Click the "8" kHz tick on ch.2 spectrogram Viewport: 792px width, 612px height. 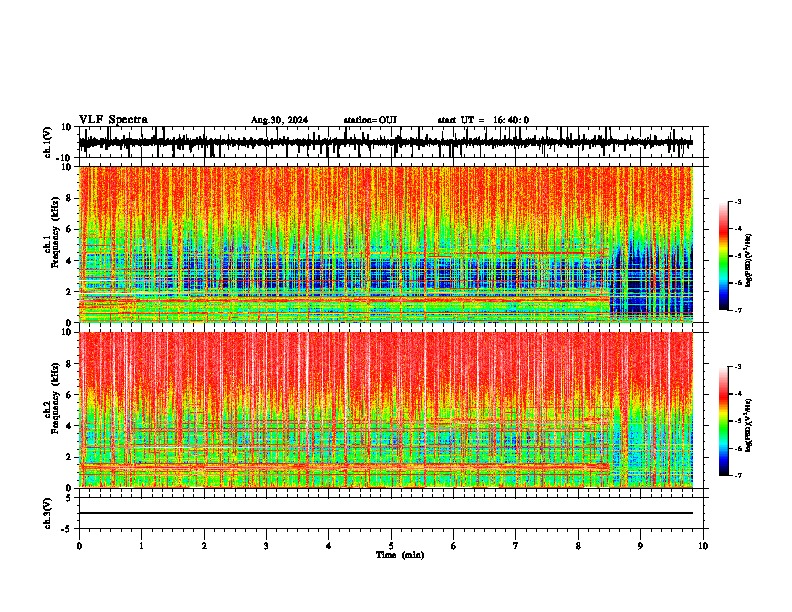point(69,364)
